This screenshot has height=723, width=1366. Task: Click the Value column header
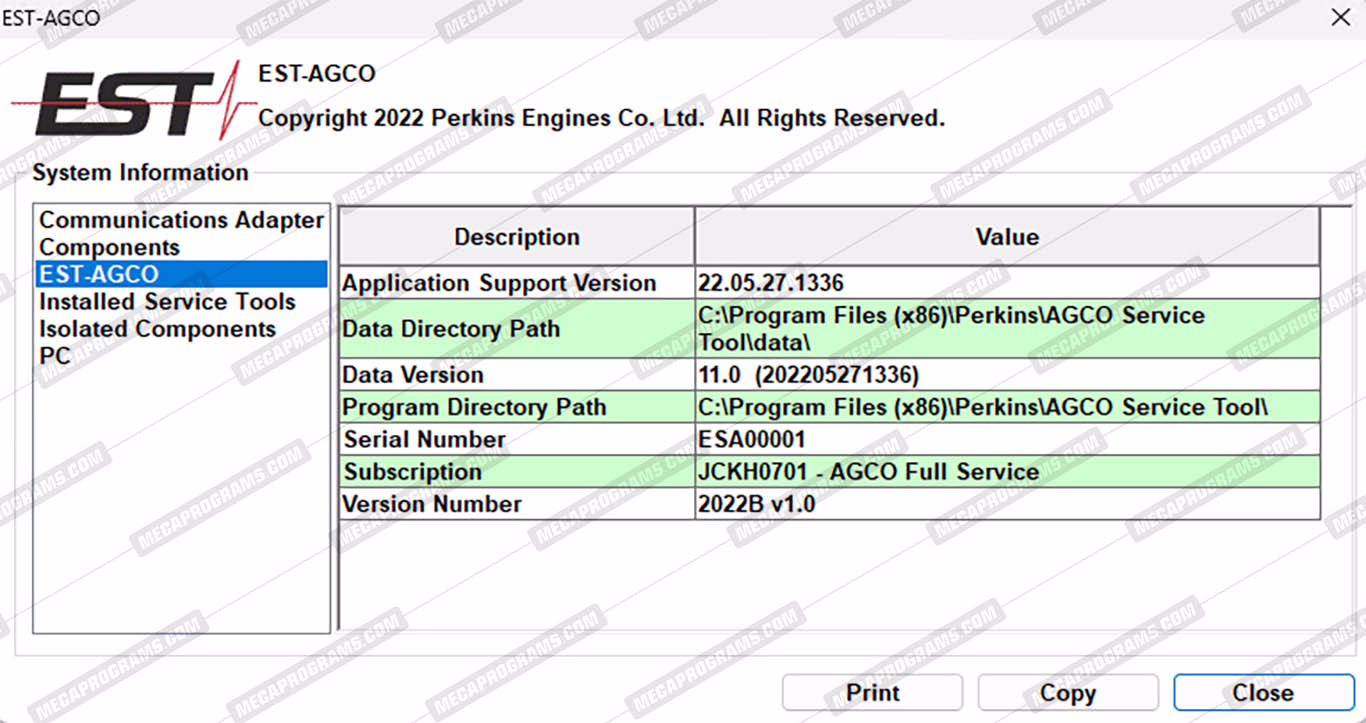1006,237
